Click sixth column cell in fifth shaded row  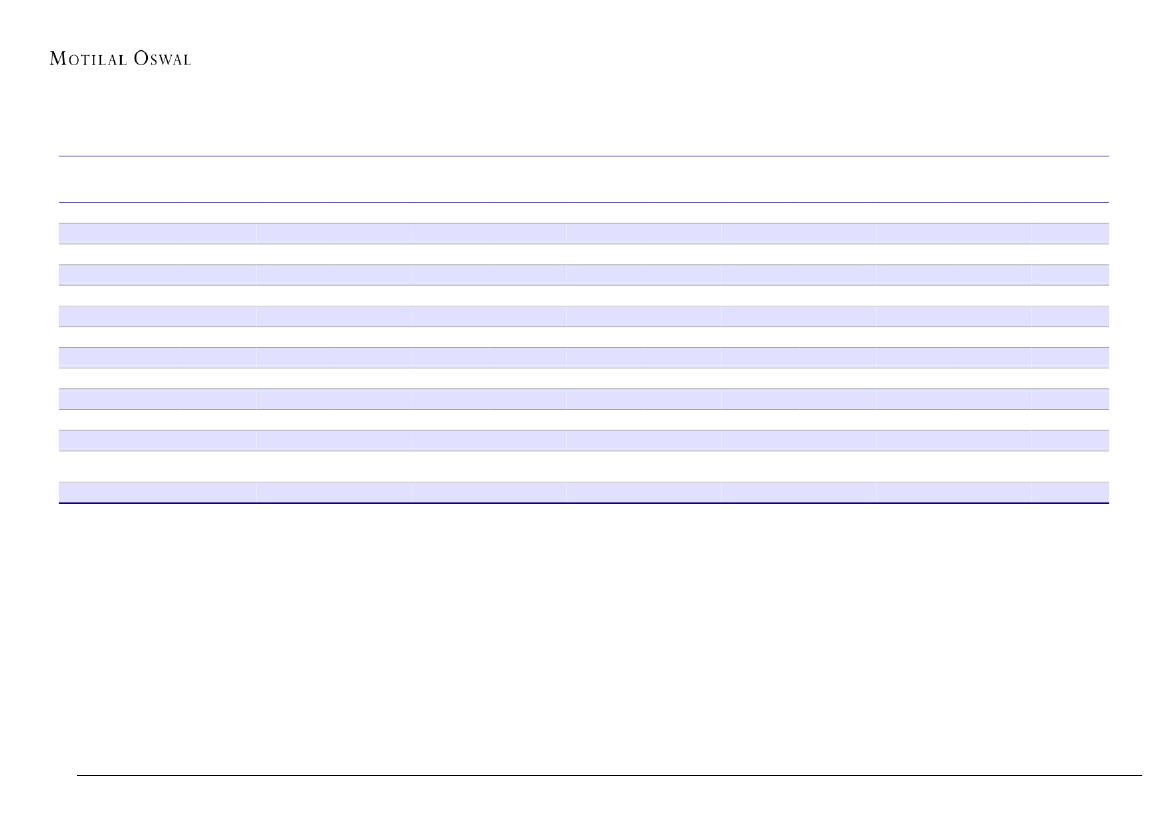pyautogui.click(x=953, y=398)
